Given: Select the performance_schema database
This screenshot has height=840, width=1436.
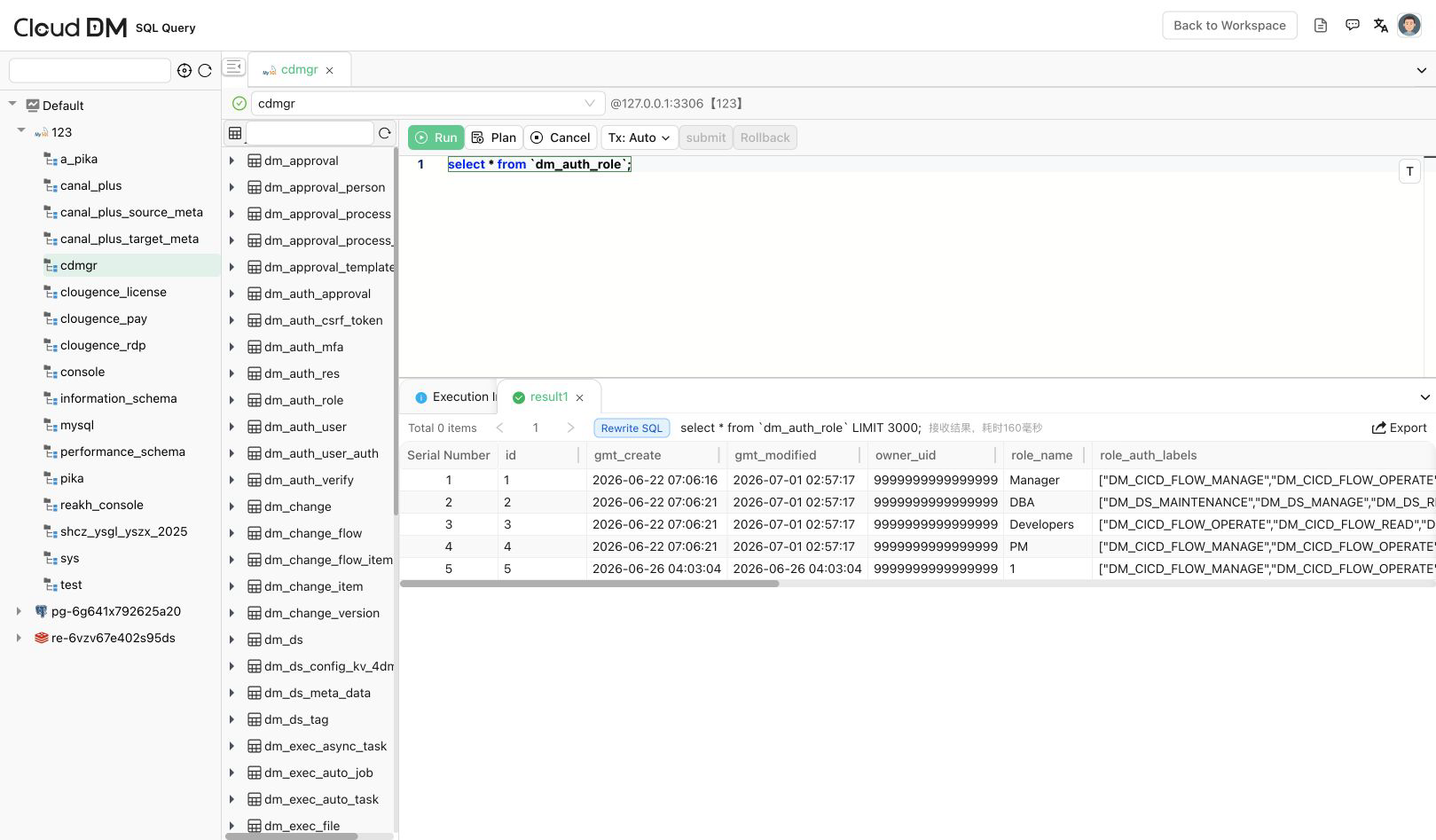Looking at the screenshot, I should (122, 451).
